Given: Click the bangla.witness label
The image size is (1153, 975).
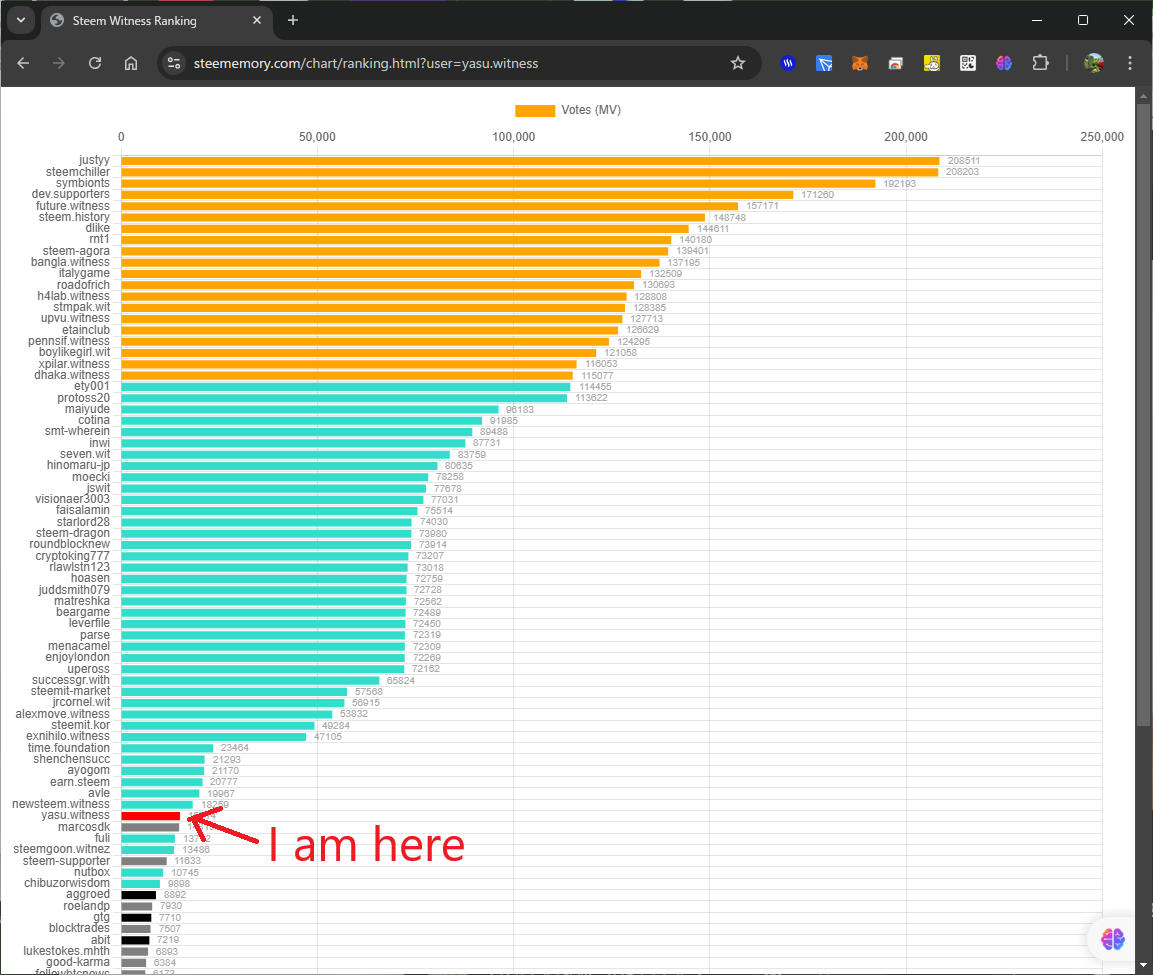Looking at the screenshot, I should coord(70,262).
